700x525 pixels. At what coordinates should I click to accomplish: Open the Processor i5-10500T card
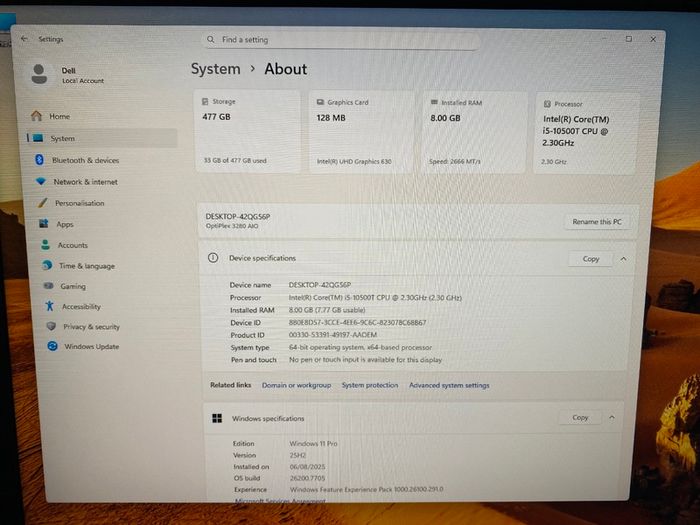point(586,133)
